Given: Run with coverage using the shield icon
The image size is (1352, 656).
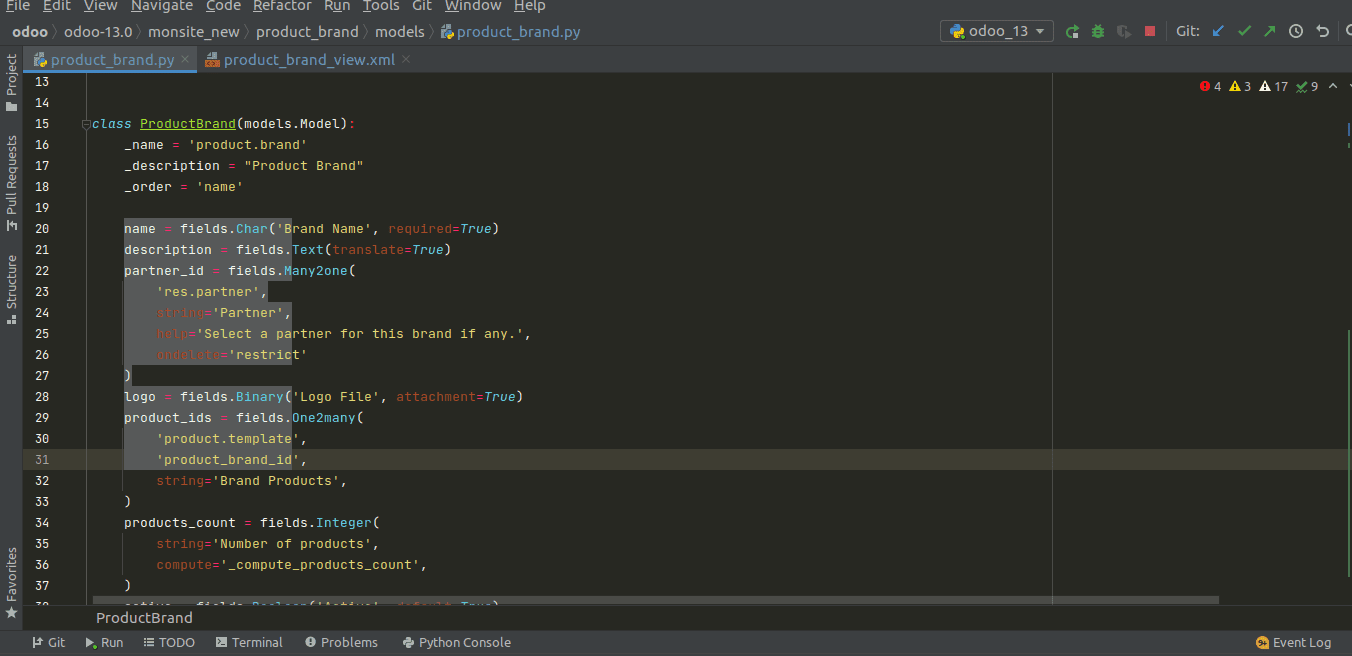Looking at the screenshot, I should click(x=1124, y=31).
